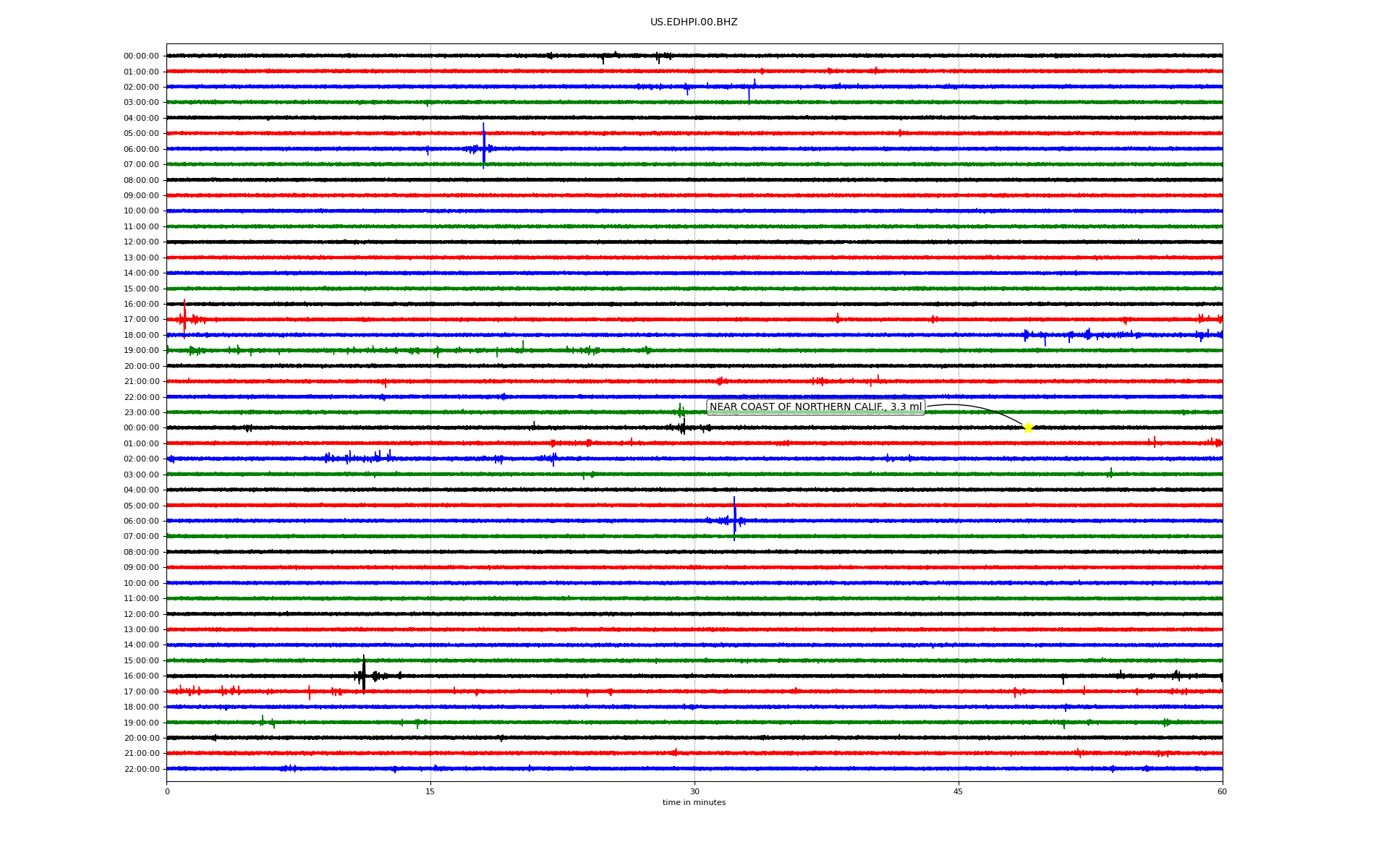Viewport: 1389px width, 868px height.
Task: Click the bottom 22:00:00 row label
Action: pyautogui.click(x=141, y=769)
